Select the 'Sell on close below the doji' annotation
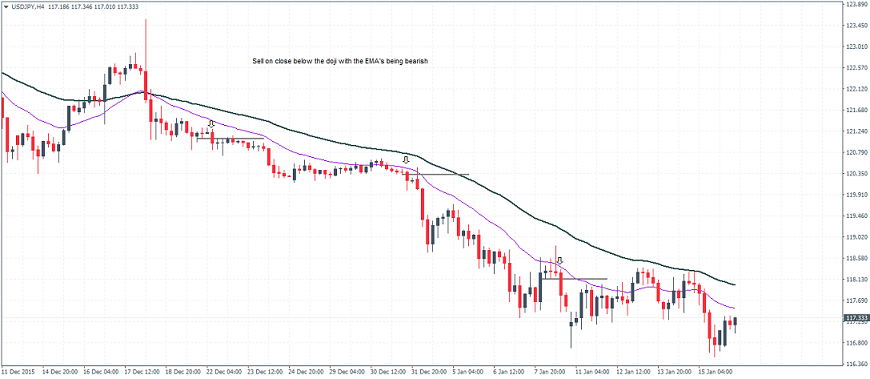Image resolution: width=870 pixels, height=379 pixels. tap(340, 62)
